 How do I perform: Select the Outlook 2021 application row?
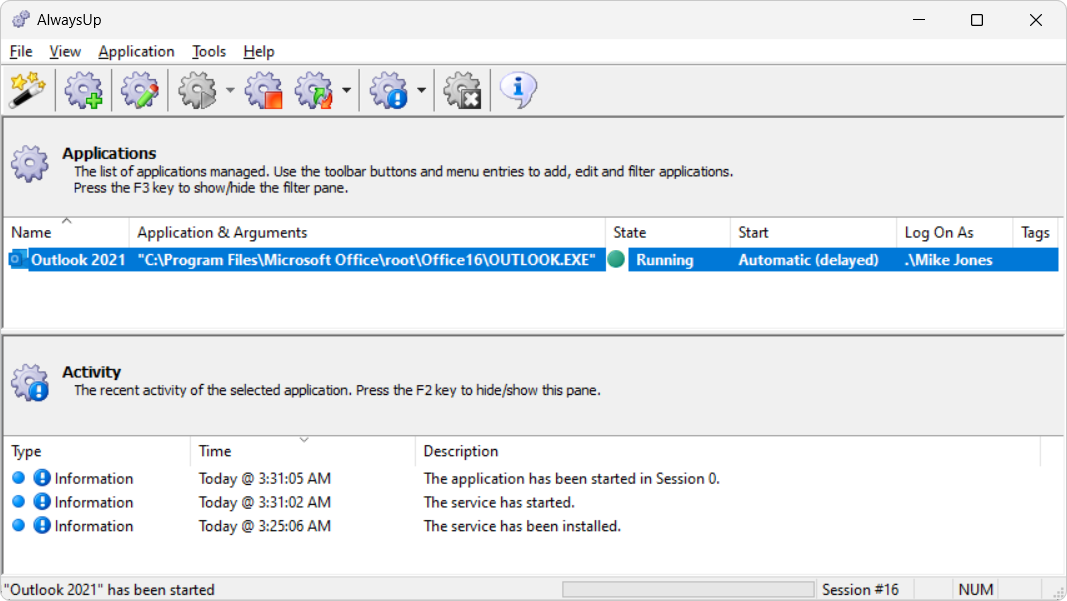[532, 260]
